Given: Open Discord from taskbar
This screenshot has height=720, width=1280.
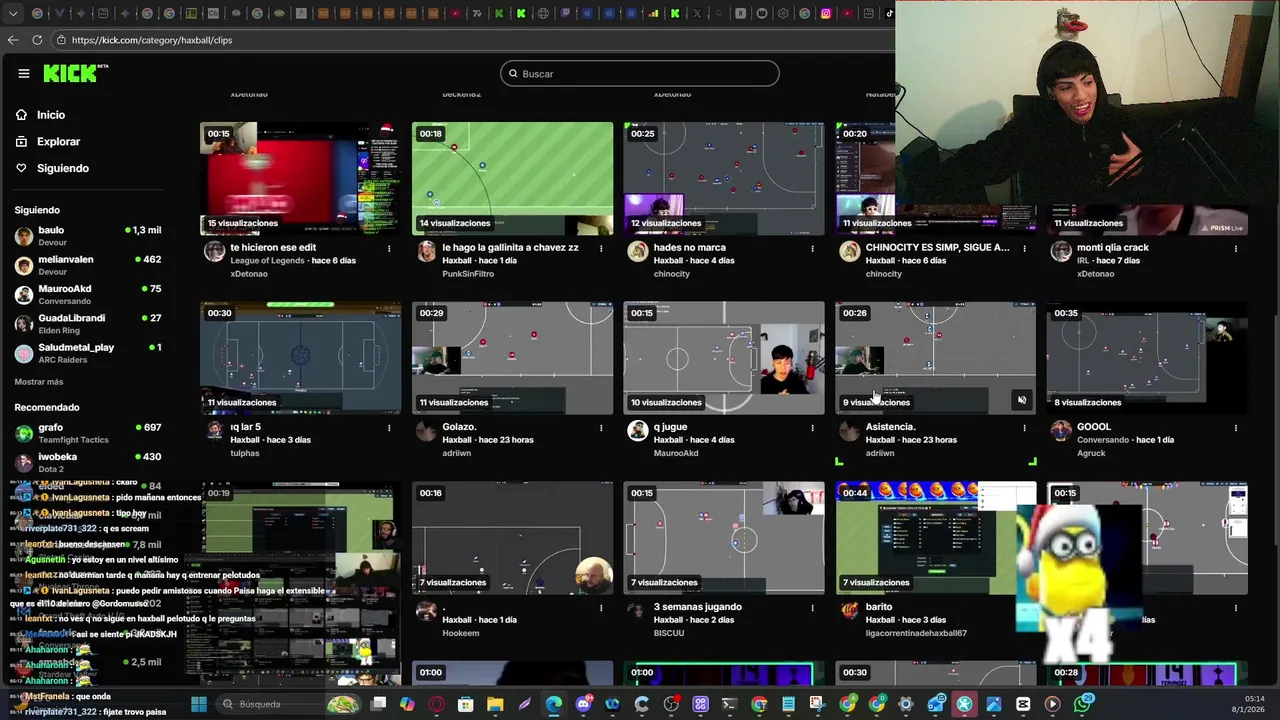Looking at the screenshot, I should [x=583, y=704].
